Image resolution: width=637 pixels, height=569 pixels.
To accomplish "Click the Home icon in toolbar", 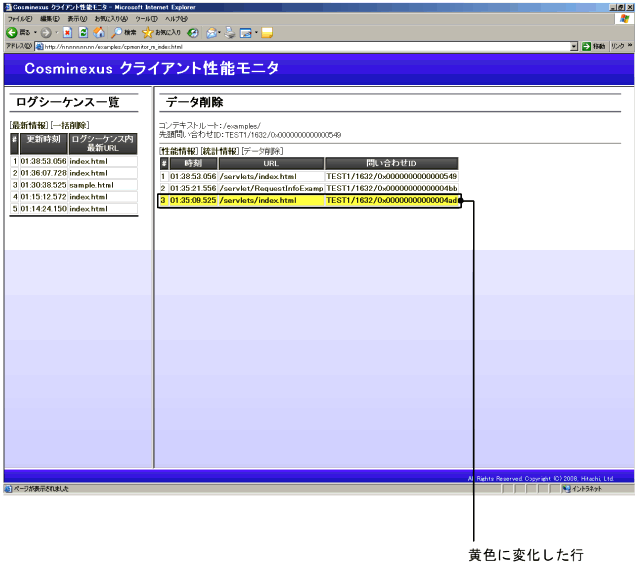I will click(x=99, y=32).
